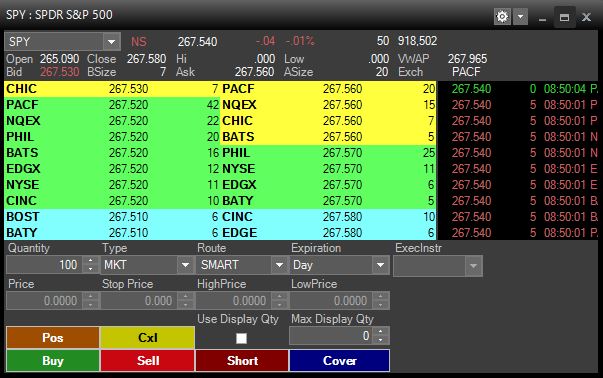The image size is (603, 378).
Task: Click the blue Cover button
Action: click(x=340, y=361)
